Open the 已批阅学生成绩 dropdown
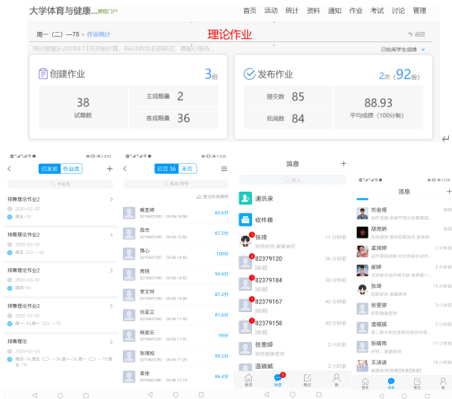 click(403, 50)
